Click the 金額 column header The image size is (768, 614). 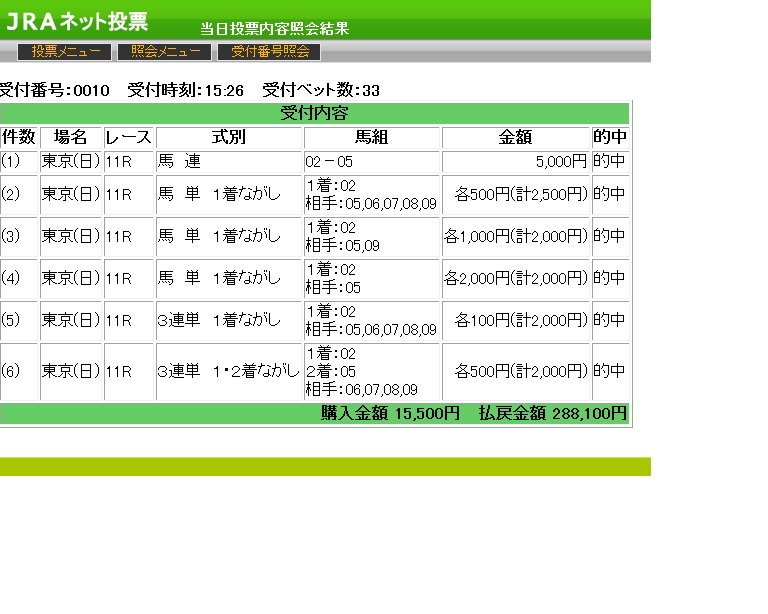[x=515, y=137]
